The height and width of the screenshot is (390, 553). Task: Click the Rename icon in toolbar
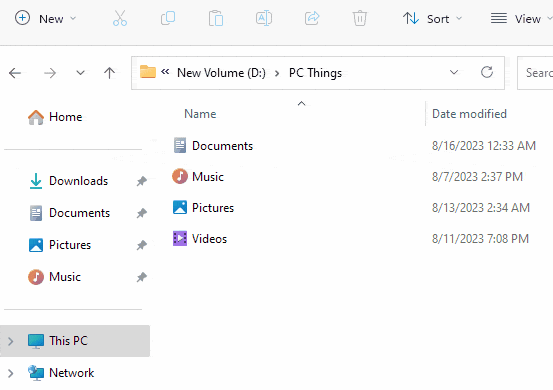(264, 18)
